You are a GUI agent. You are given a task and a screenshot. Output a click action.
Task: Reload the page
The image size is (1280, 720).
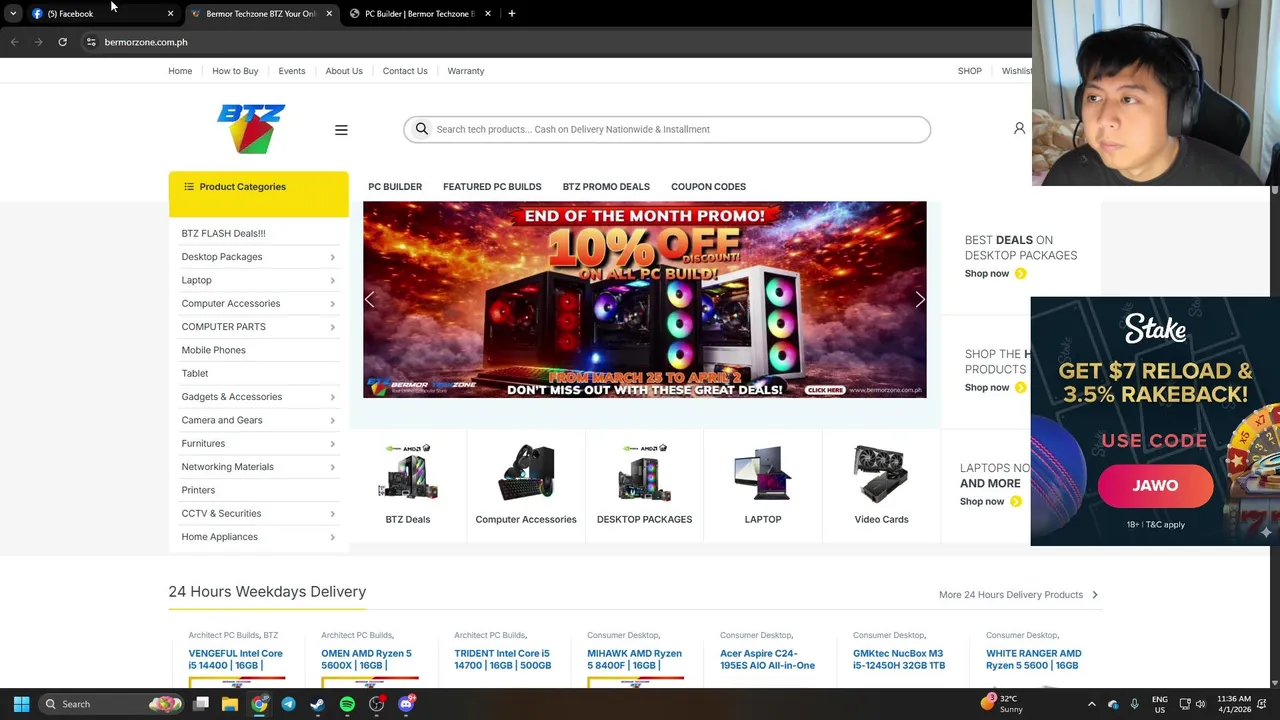coord(62,42)
